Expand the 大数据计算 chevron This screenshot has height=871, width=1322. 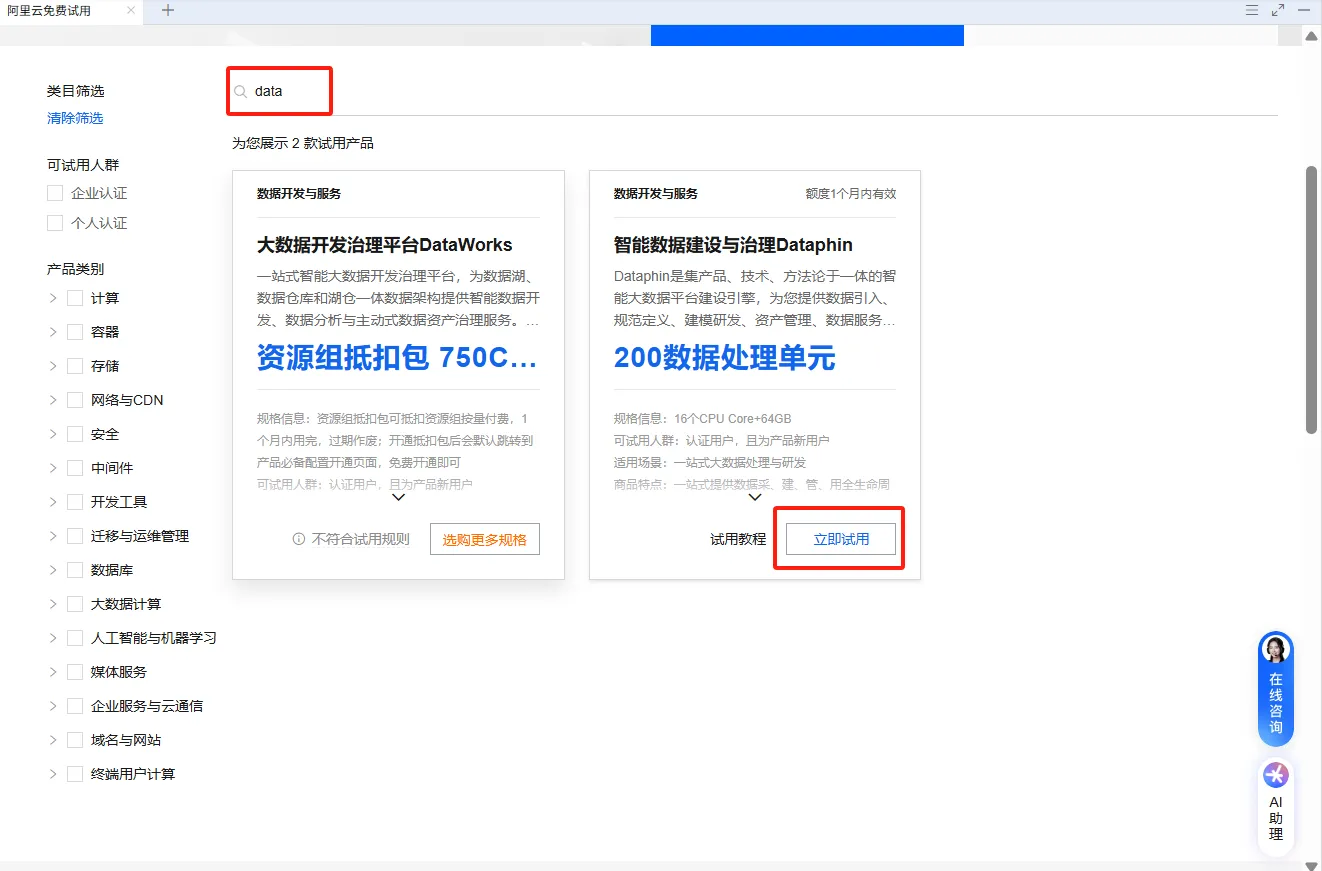(53, 604)
